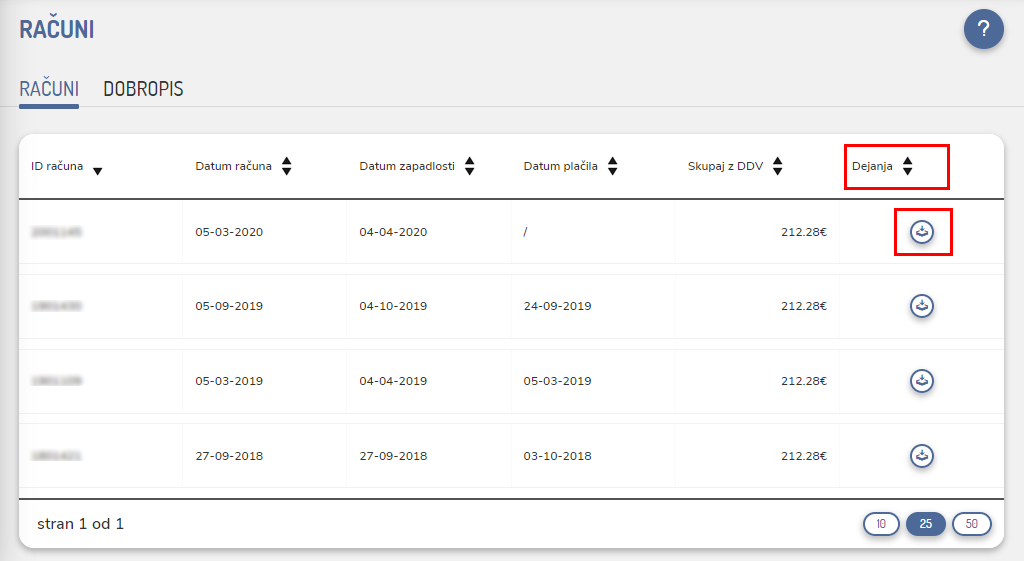The width and height of the screenshot is (1024, 561).
Task: Download the invoice dated 05-03-2020
Action: tap(922, 232)
